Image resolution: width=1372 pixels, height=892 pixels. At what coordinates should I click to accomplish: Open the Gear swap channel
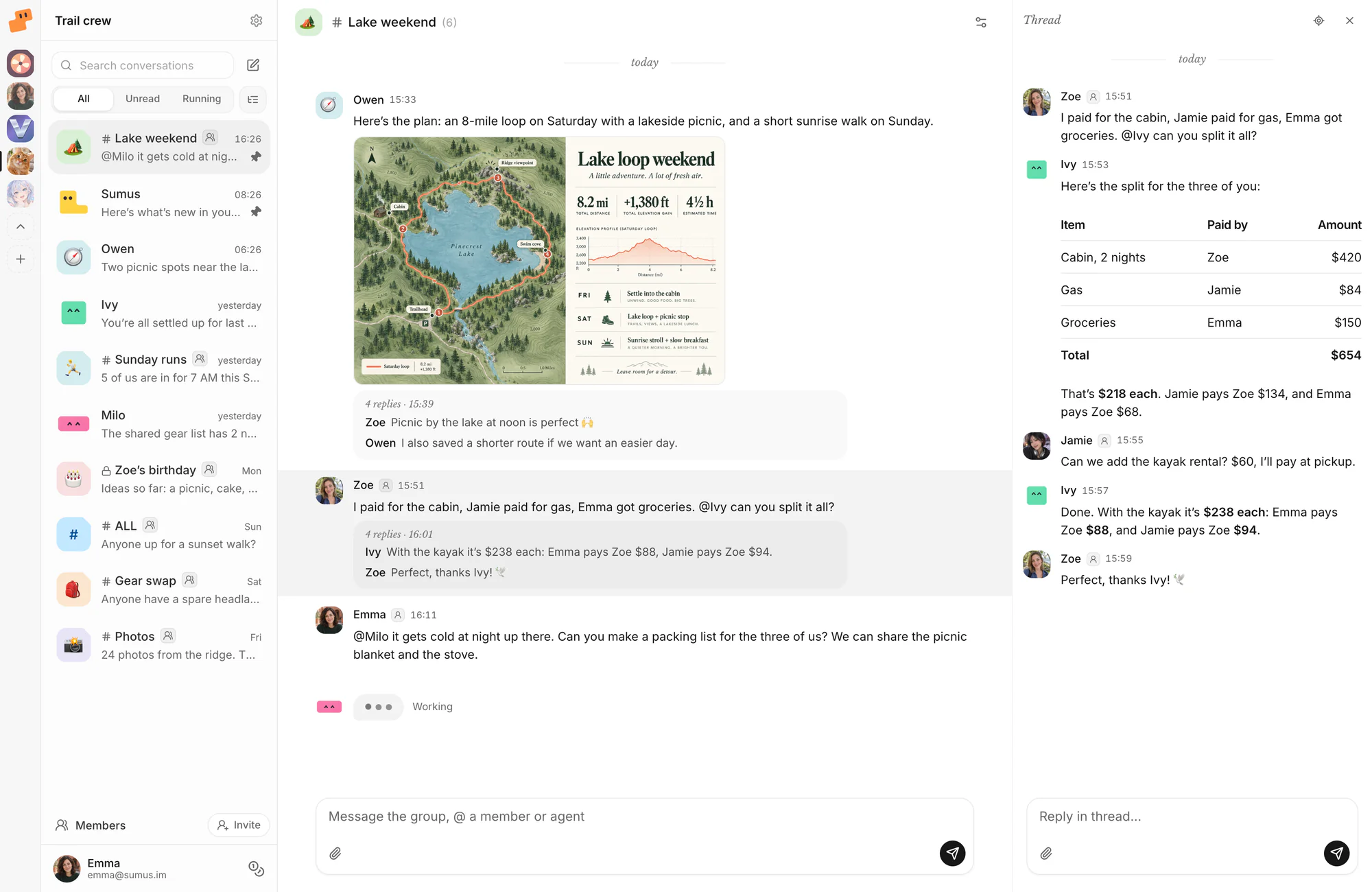click(159, 589)
